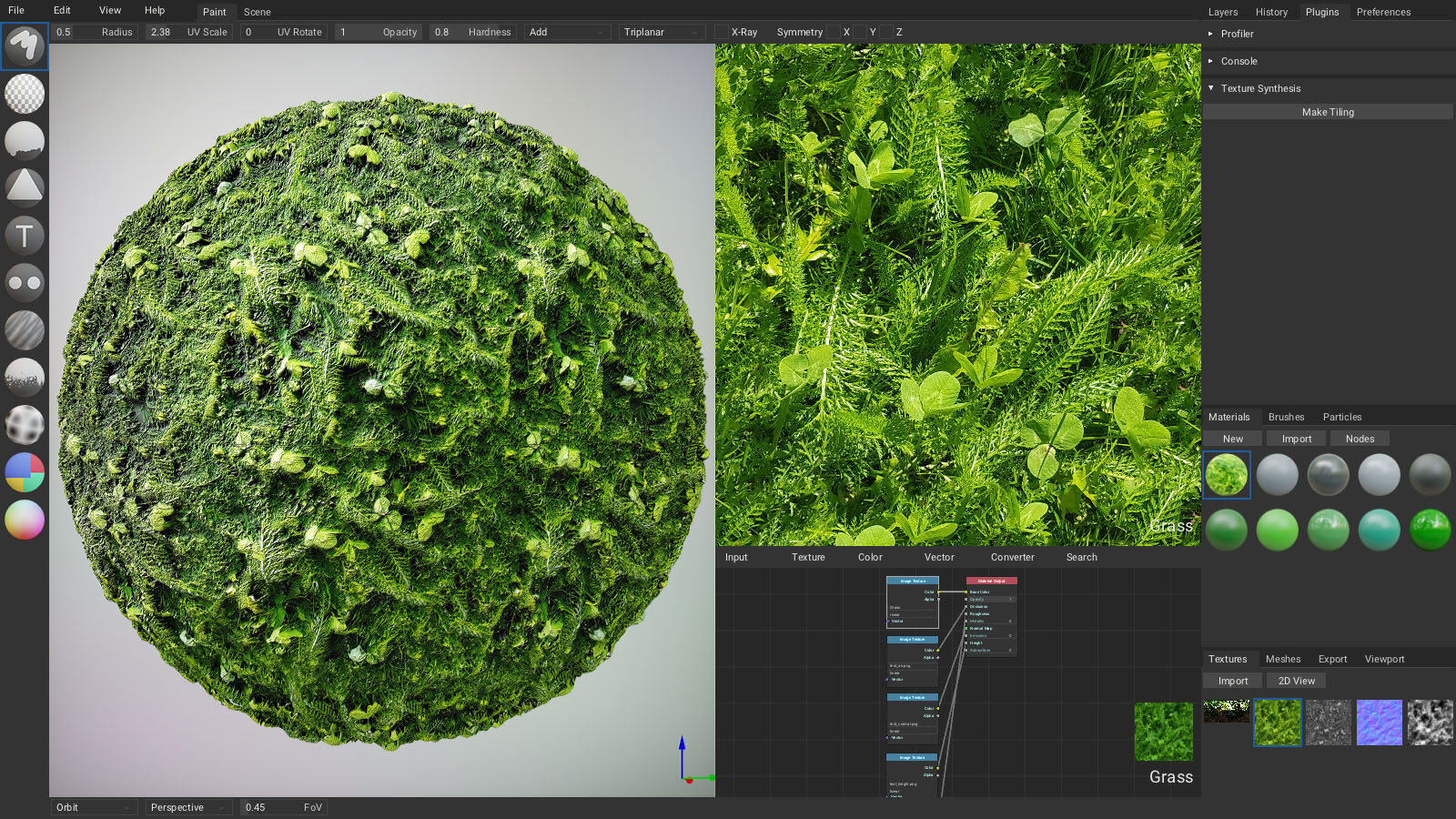Open the Edit menu

pos(62,11)
